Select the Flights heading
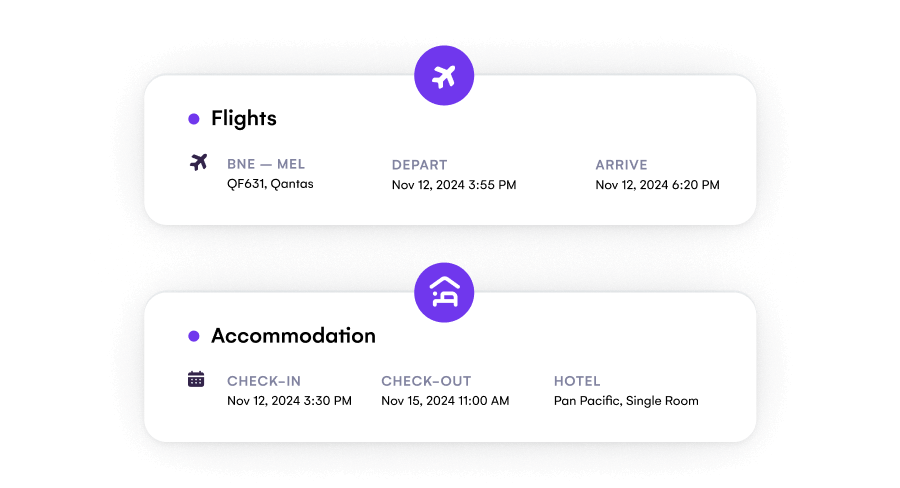 (243, 119)
